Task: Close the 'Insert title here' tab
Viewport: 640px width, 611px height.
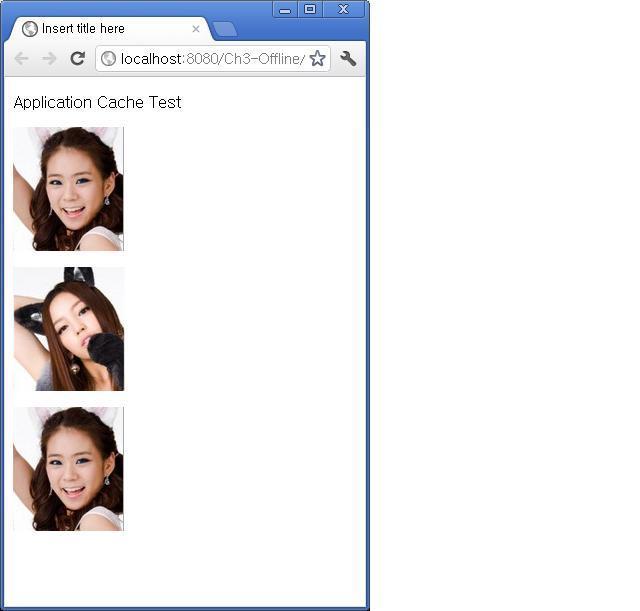Action: point(196,29)
